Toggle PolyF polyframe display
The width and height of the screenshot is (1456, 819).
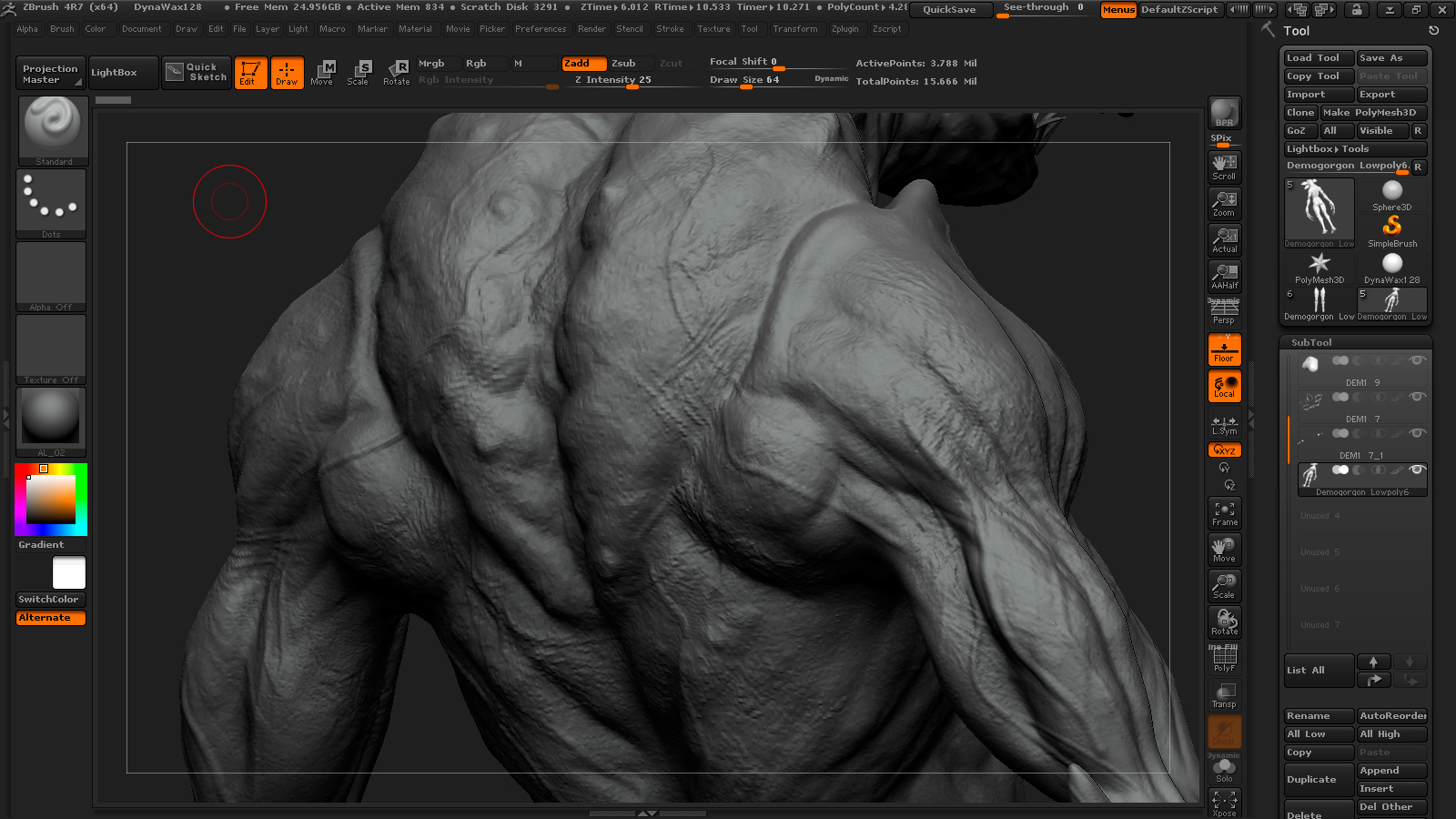pyautogui.click(x=1224, y=659)
